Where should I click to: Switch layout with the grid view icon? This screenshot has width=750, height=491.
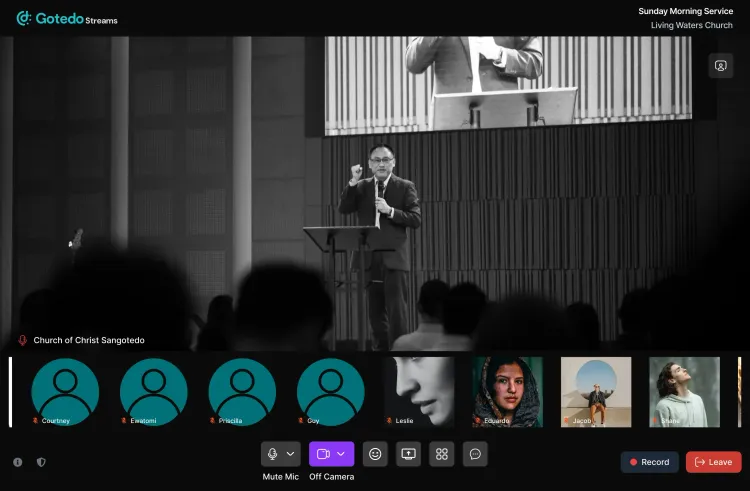(x=442, y=454)
